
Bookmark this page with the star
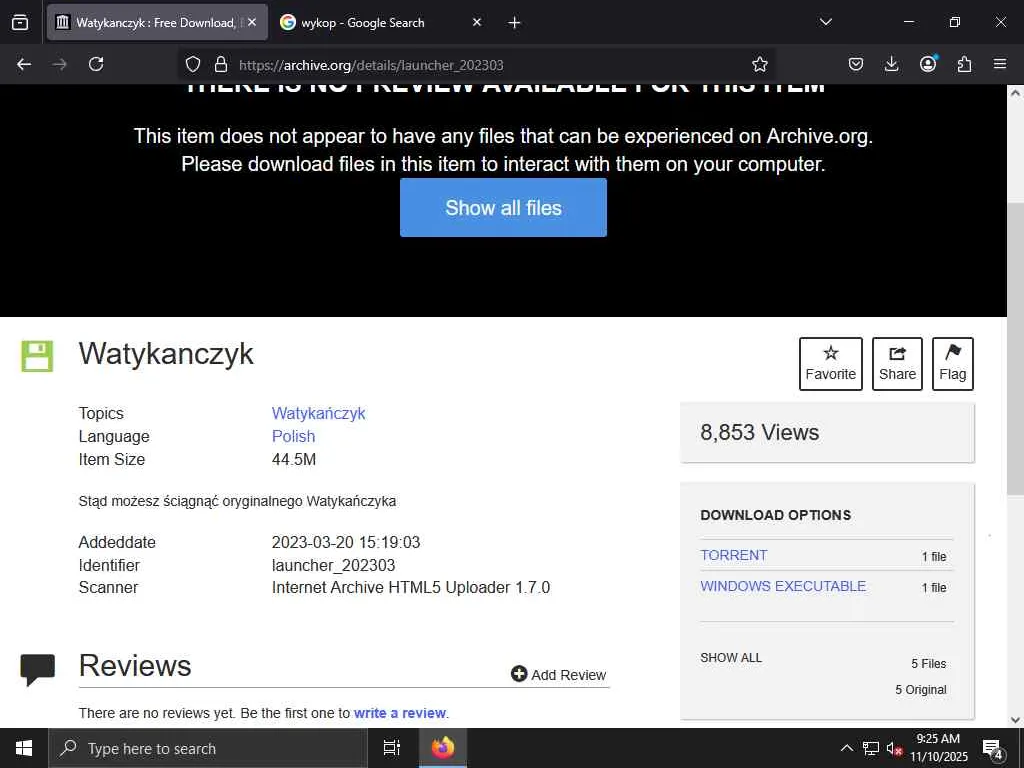click(x=760, y=64)
